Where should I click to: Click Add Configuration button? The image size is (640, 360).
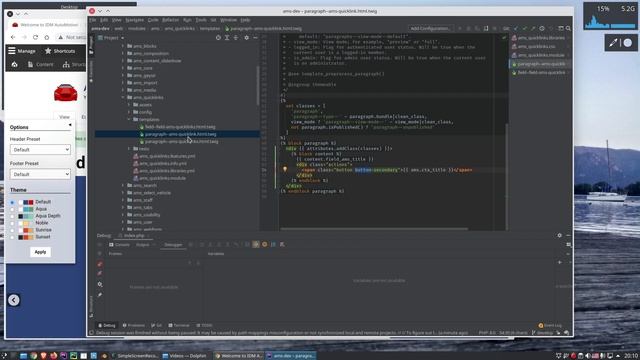coord(430,29)
